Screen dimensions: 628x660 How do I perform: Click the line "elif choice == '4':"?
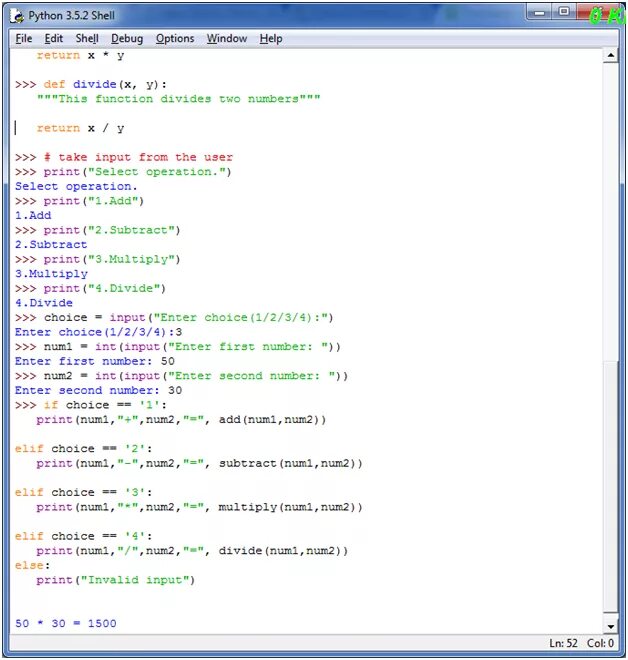coord(83,536)
